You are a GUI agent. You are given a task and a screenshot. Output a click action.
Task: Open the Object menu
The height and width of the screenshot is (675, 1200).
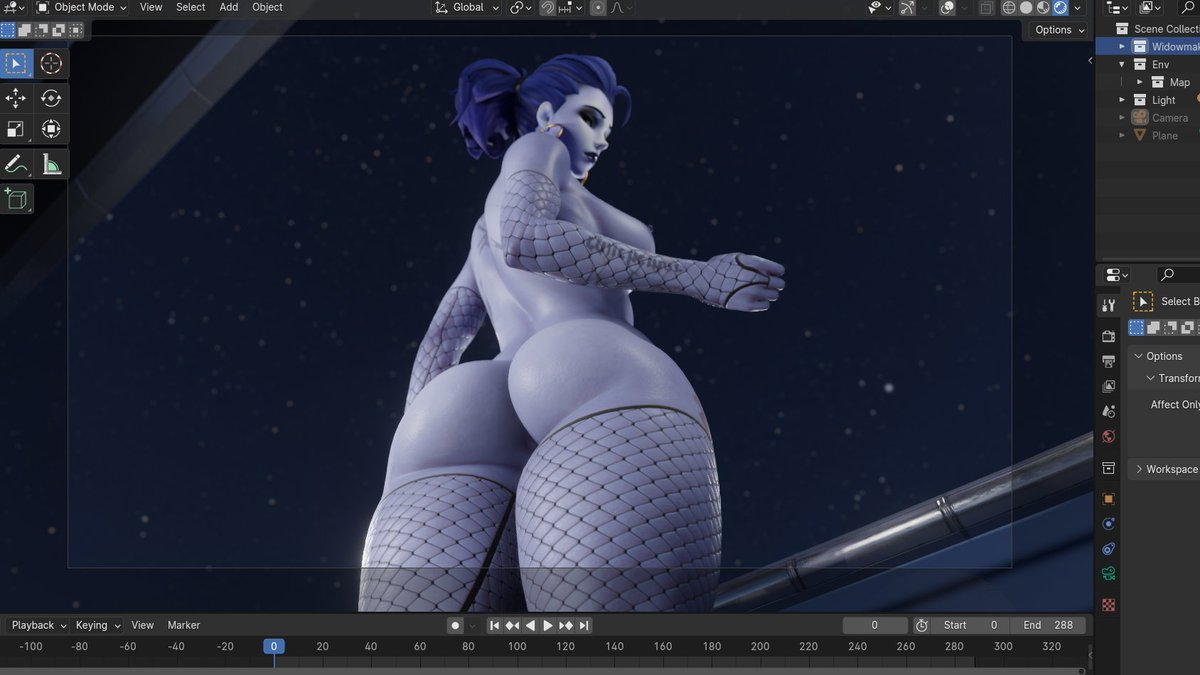(x=267, y=7)
